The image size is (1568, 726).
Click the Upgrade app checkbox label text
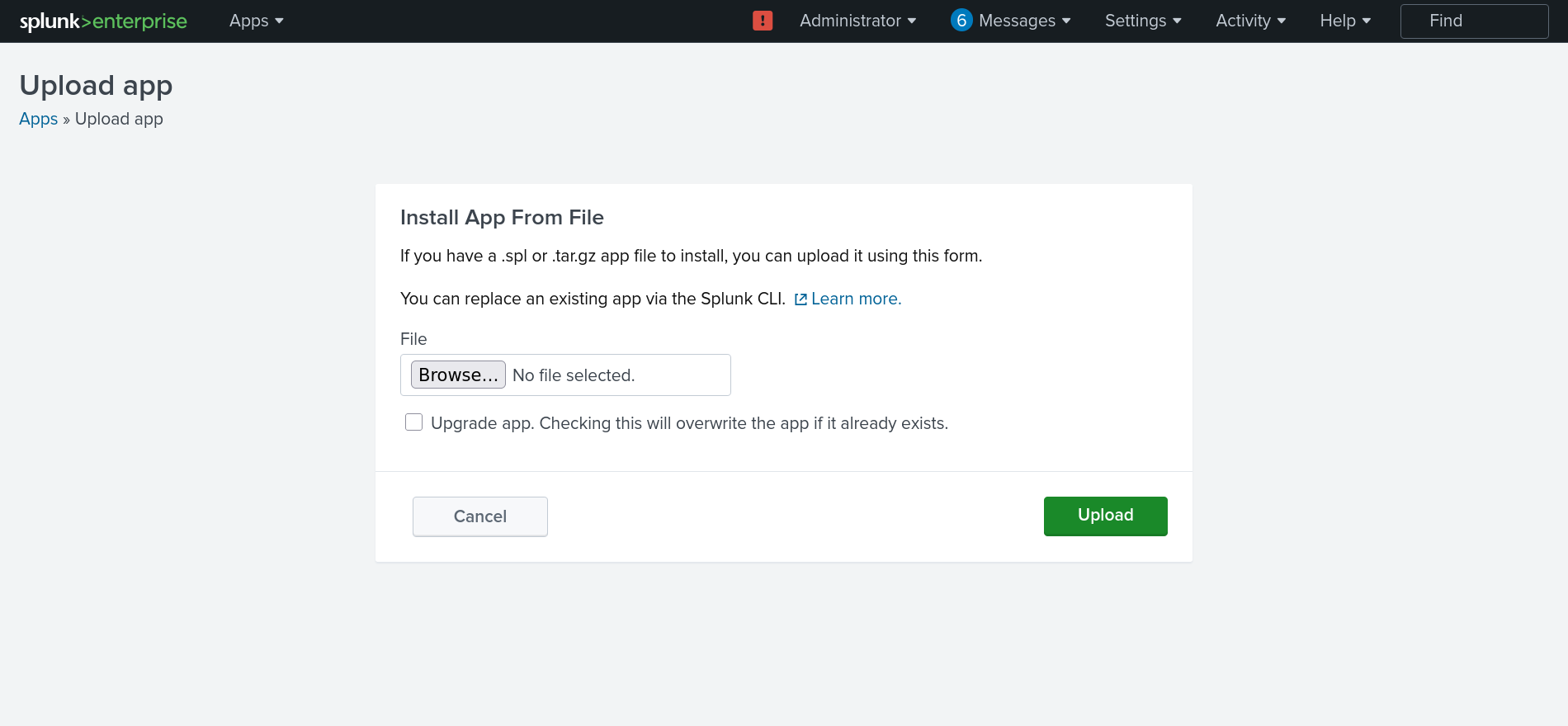pos(690,423)
